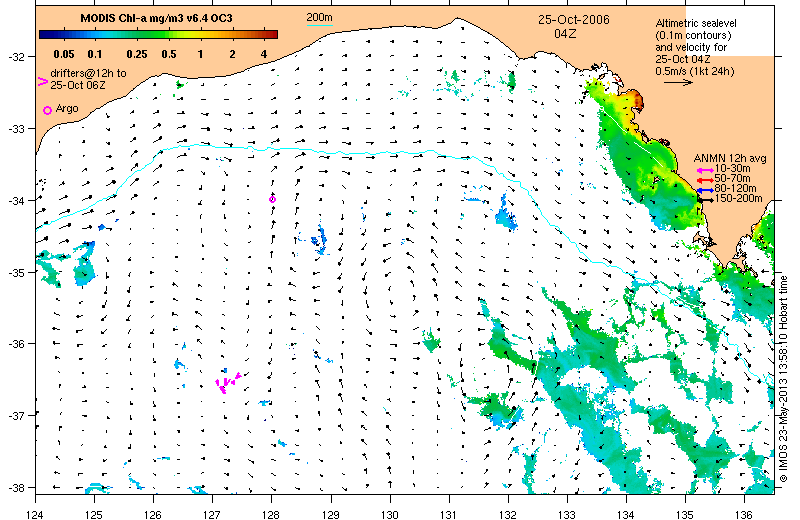The width and height of the screenshot is (800, 520).
Task: Click the 25-Oct-2006 date label
Action: 573,20
